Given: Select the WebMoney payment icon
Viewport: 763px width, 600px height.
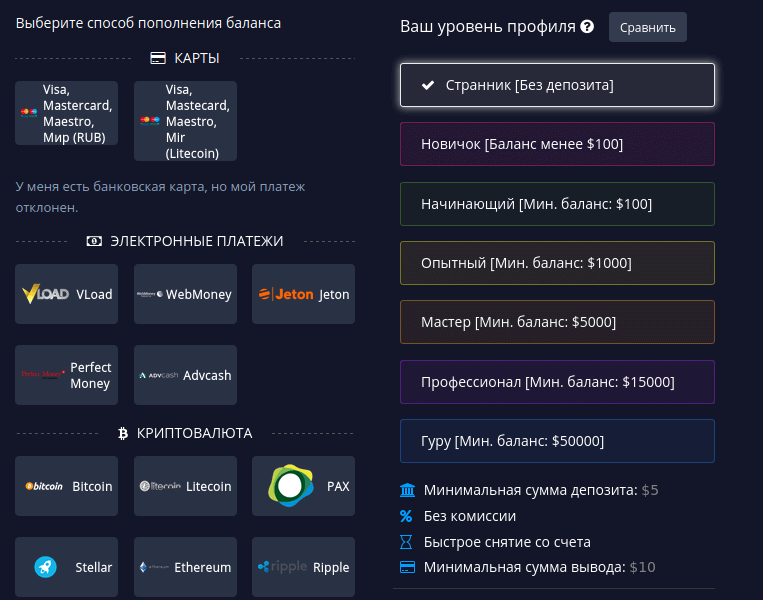Looking at the screenshot, I should pos(150,294).
